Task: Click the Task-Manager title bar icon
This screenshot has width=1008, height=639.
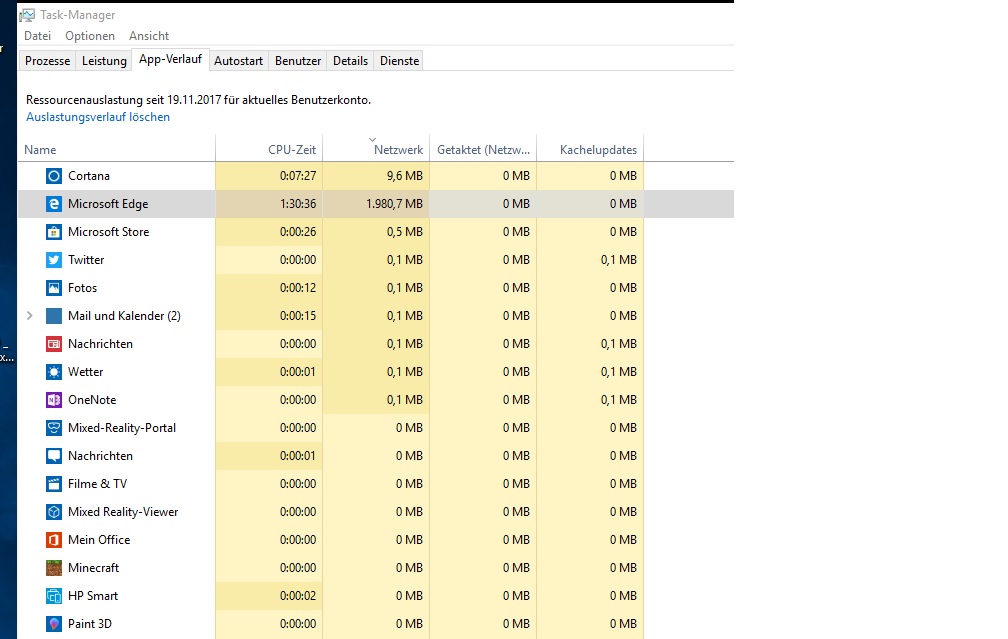Action: point(27,15)
